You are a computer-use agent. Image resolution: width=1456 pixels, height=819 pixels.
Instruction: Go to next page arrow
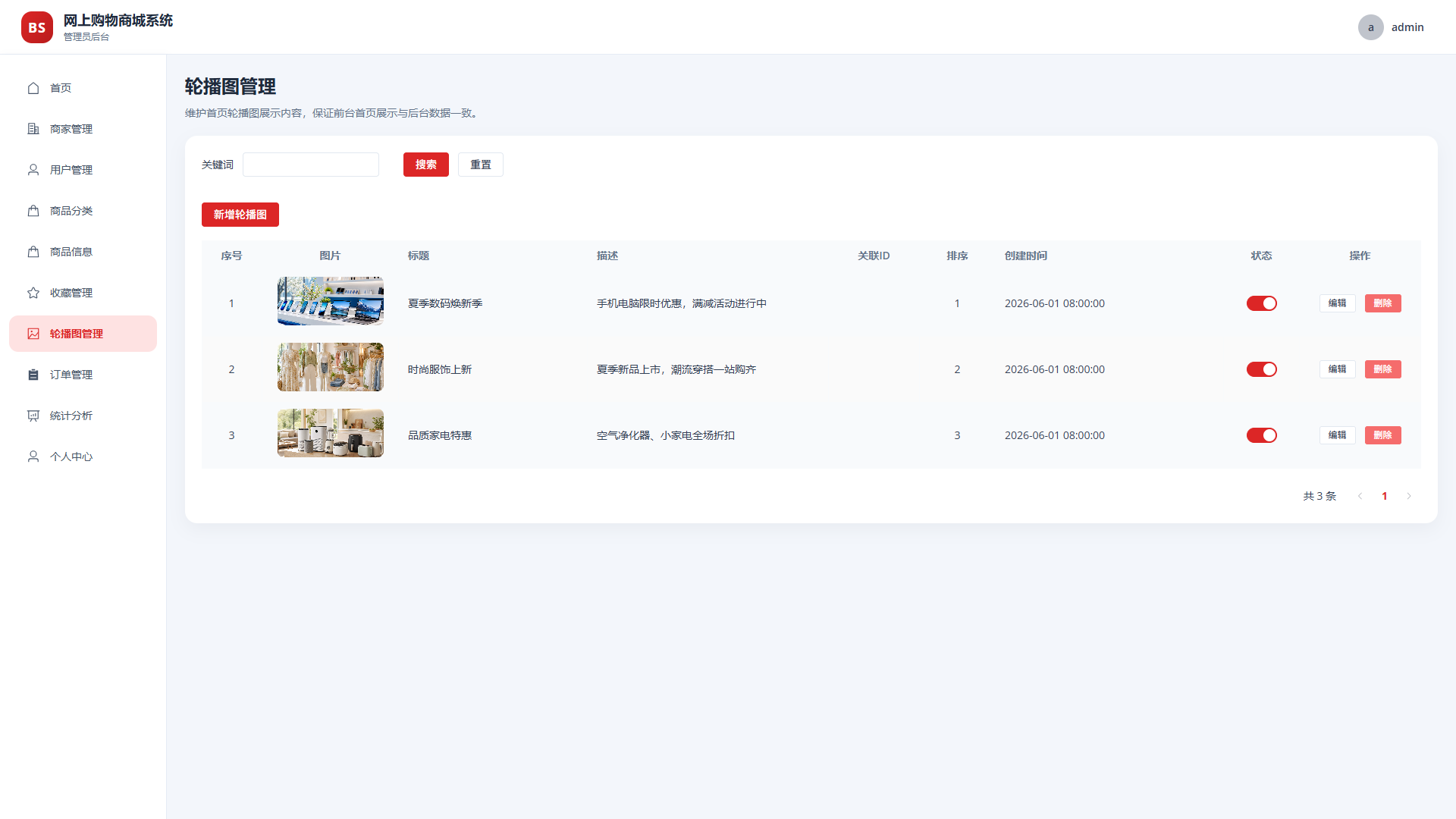pos(1409,496)
